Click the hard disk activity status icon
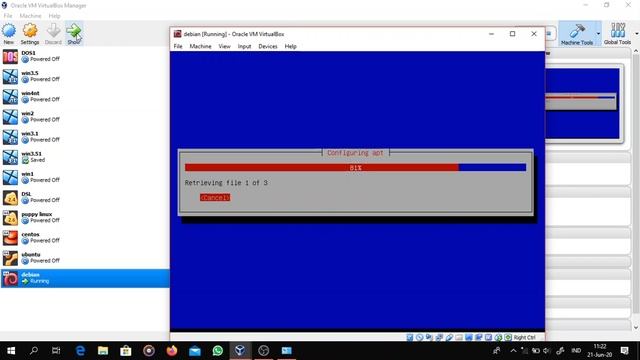The height and width of the screenshot is (360, 640). (410, 338)
